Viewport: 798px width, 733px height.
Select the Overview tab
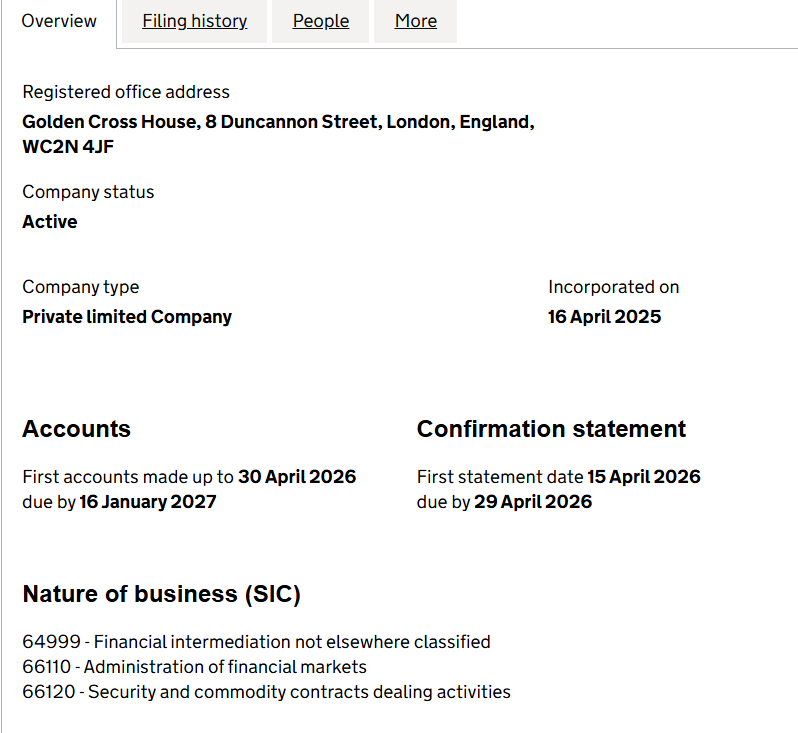click(59, 21)
